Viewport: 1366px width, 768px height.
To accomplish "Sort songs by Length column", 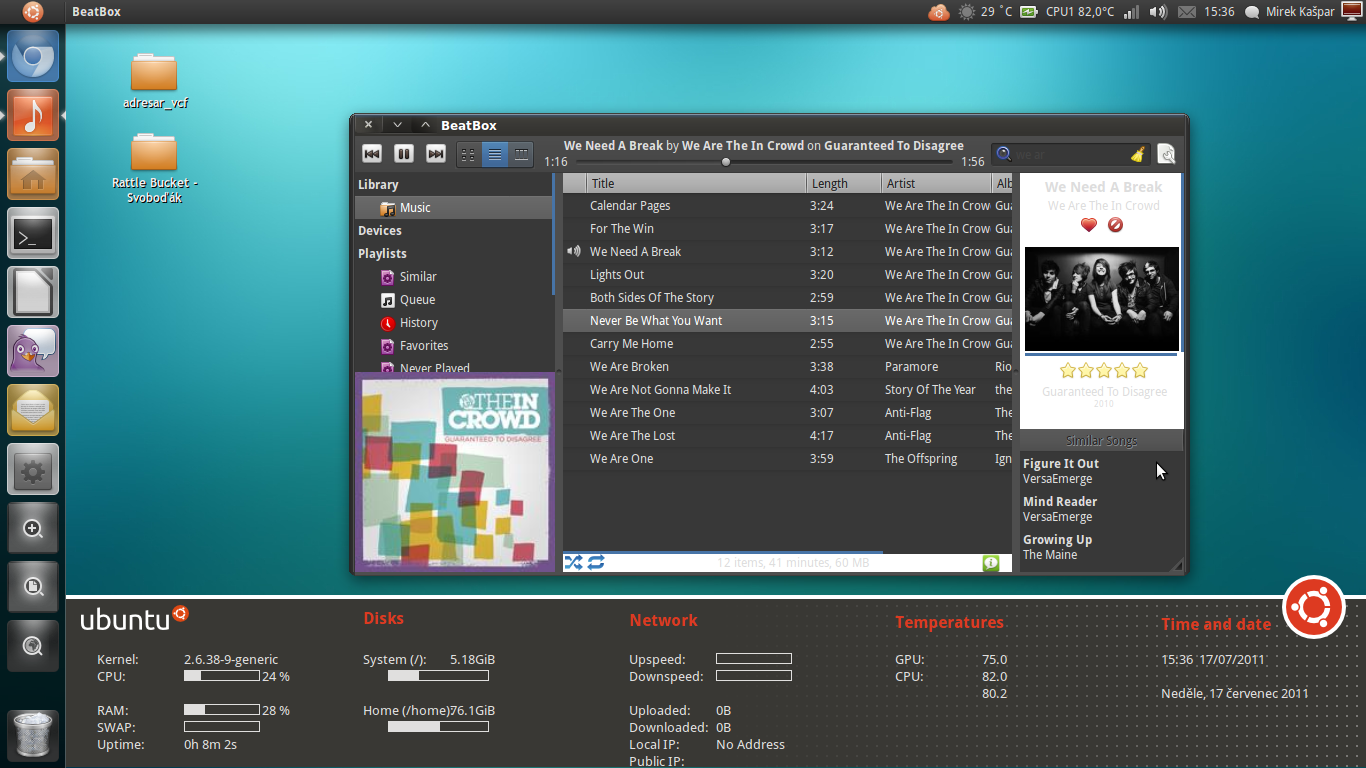I will (x=844, y=183).
